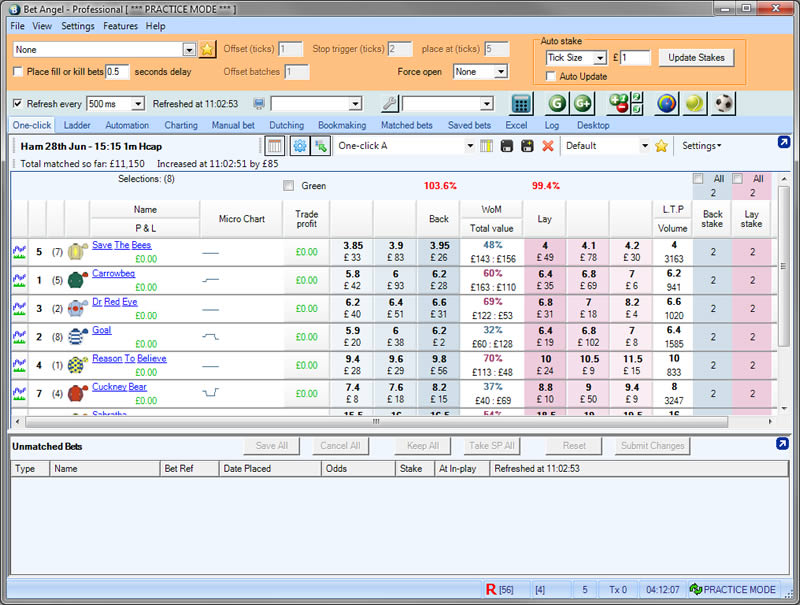Click the yellow star favourite icon beside None
The height and width of the screenshot is (605, 800).
point(207,49)
